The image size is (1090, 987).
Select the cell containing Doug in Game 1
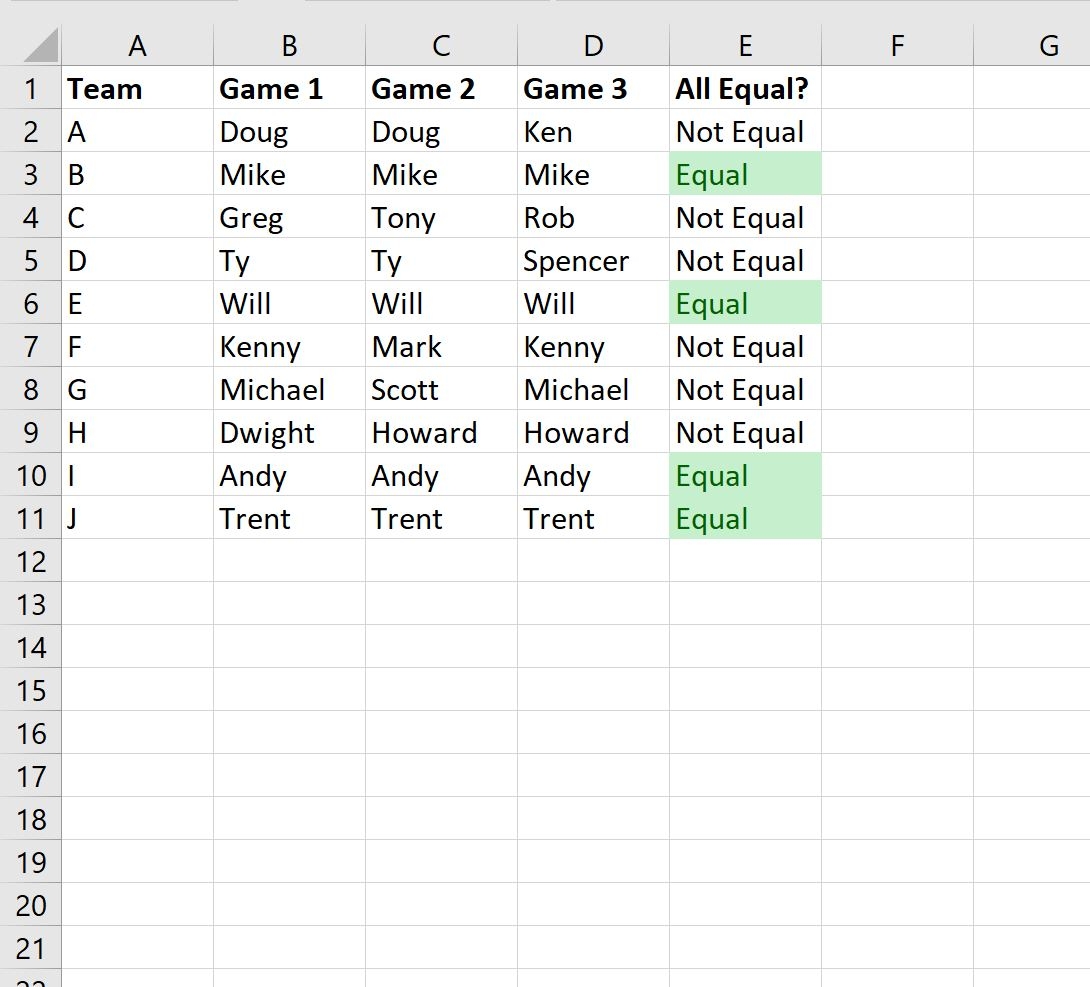pos(288,131)
